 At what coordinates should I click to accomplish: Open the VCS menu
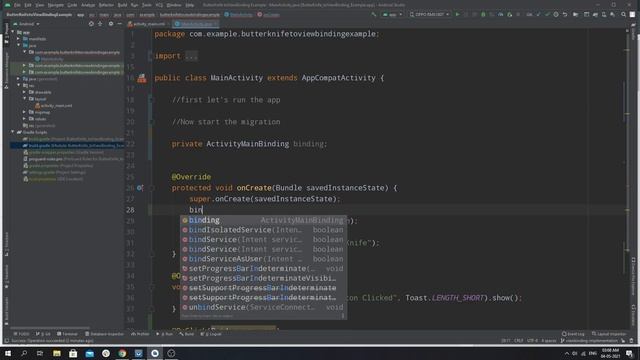coord(159,5)
